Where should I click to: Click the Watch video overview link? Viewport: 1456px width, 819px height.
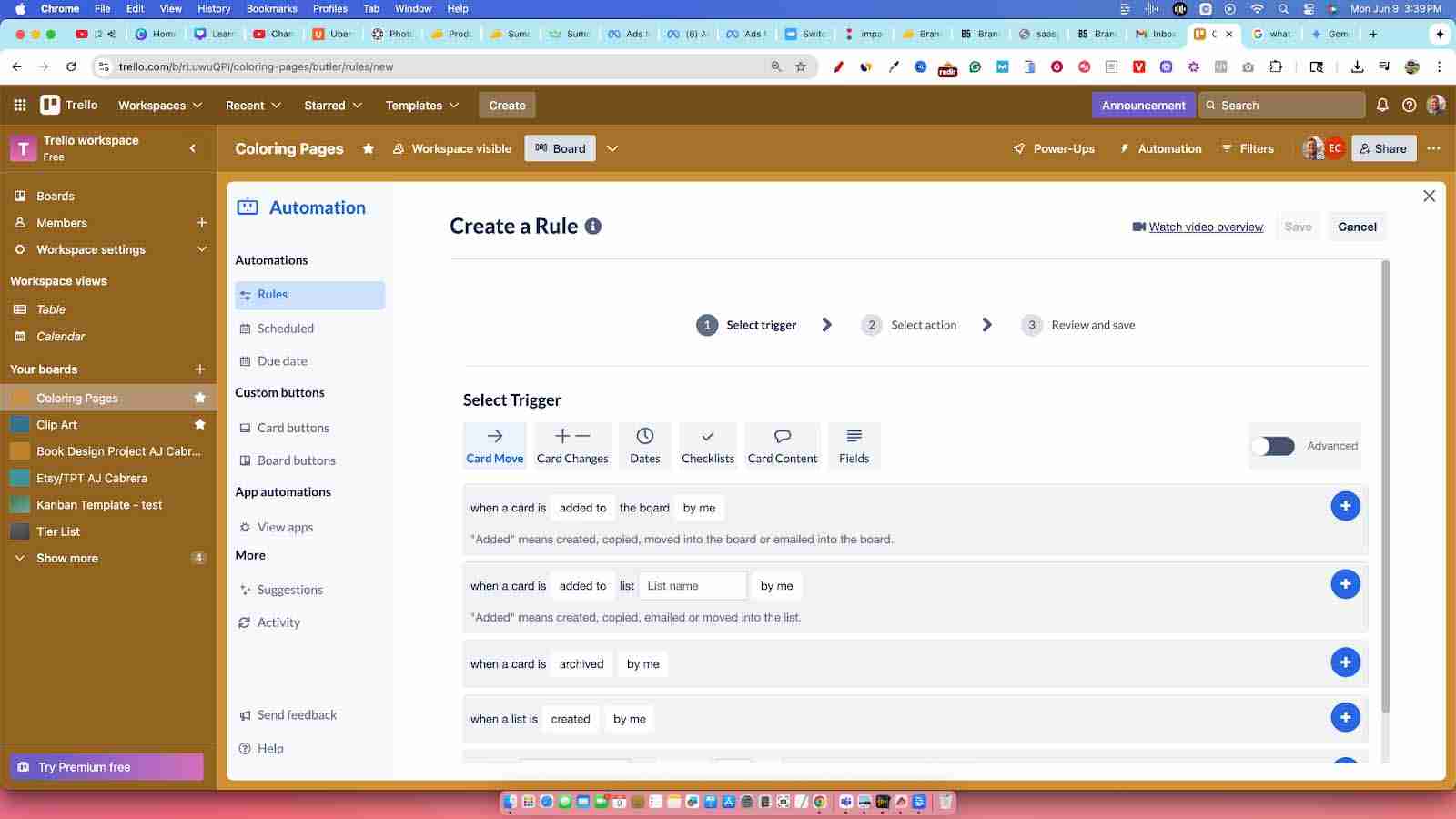coord(1205,227)
